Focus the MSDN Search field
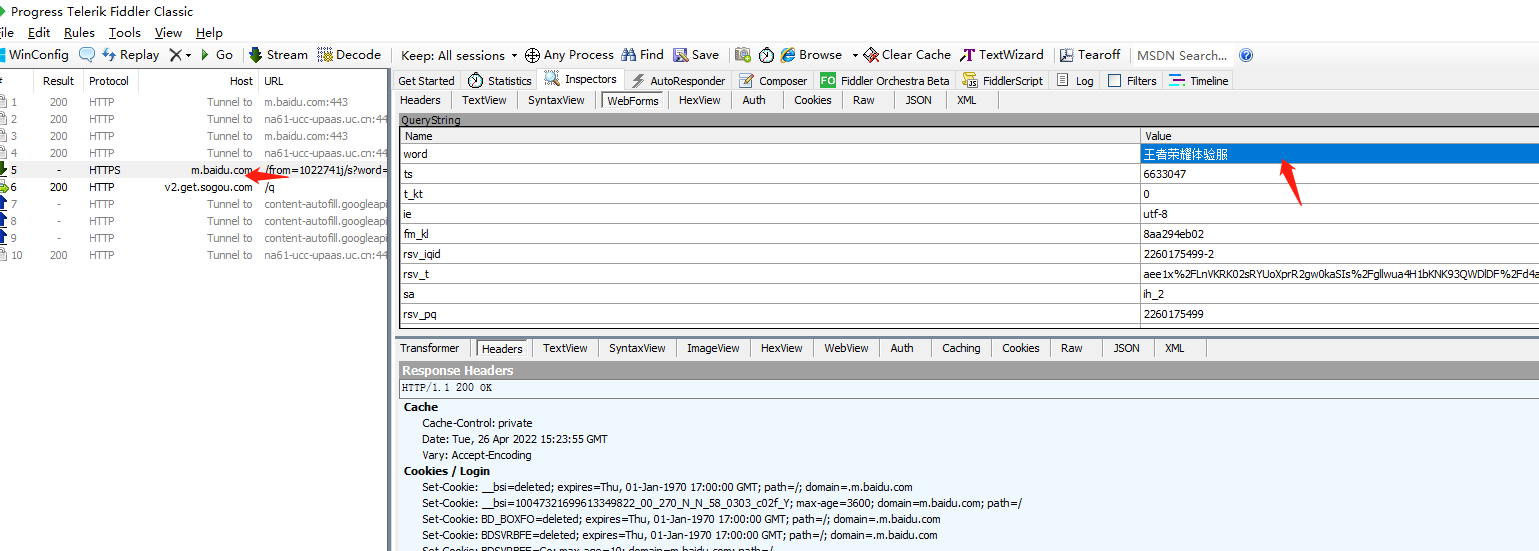Viewport: 1539px width, 551px height. pyautogui.click(x=1182, y=55)
